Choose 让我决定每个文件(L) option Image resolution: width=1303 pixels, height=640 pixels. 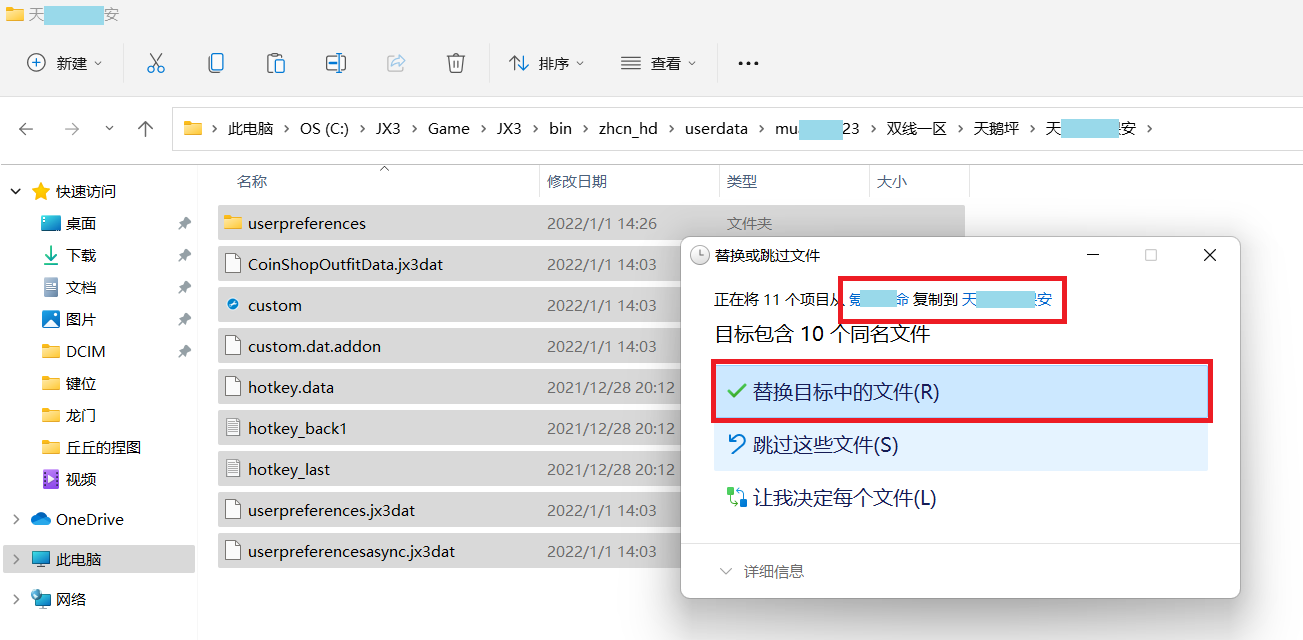961,497
